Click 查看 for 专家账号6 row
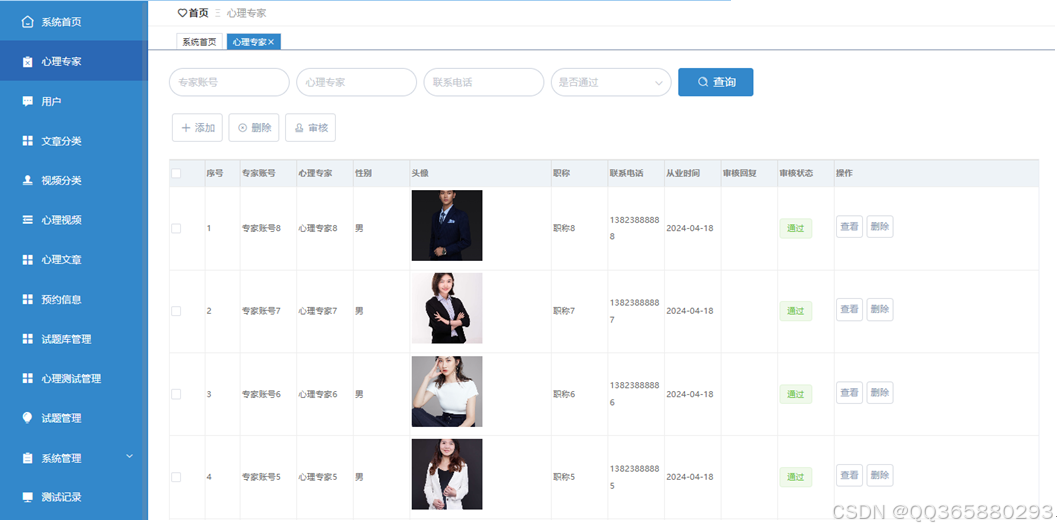Image resolution: width=1057 pixels, height=529 pixels. [x=849, y=393]
